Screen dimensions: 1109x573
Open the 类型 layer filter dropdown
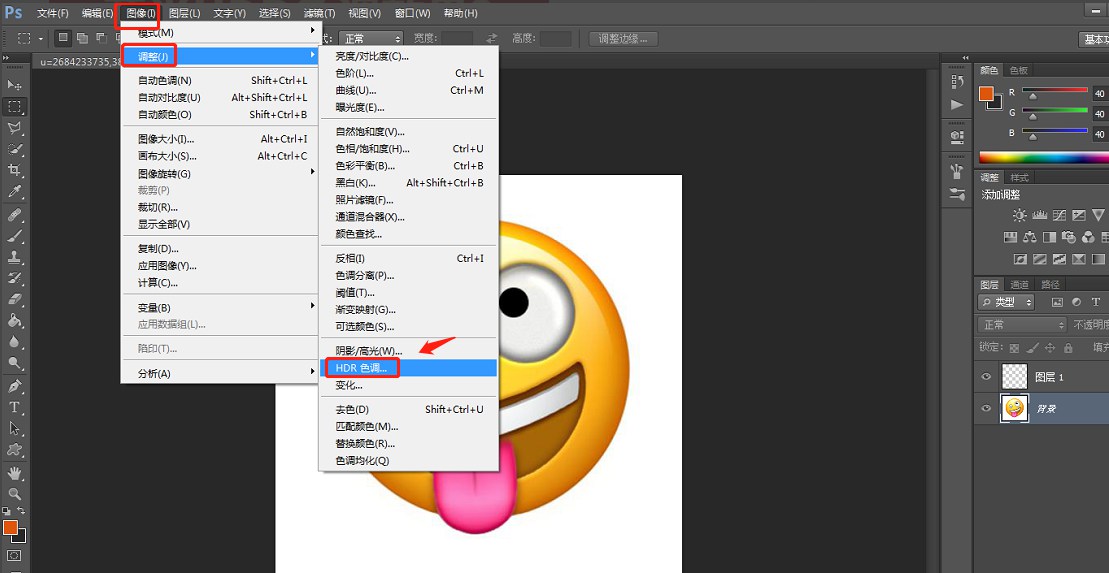pyautogui.click(x=1005, y=302)
